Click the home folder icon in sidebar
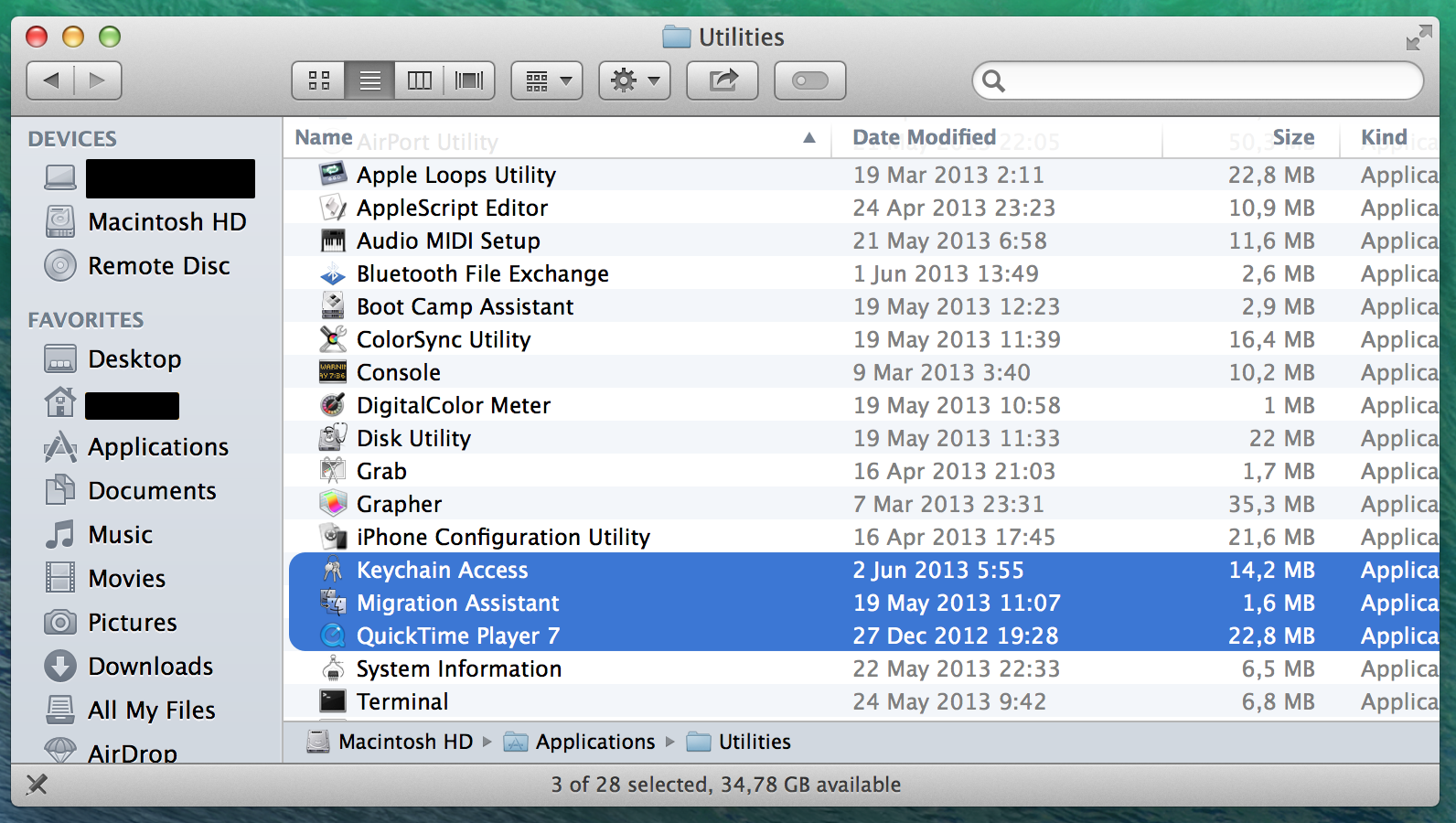 [x=60, y=402]
